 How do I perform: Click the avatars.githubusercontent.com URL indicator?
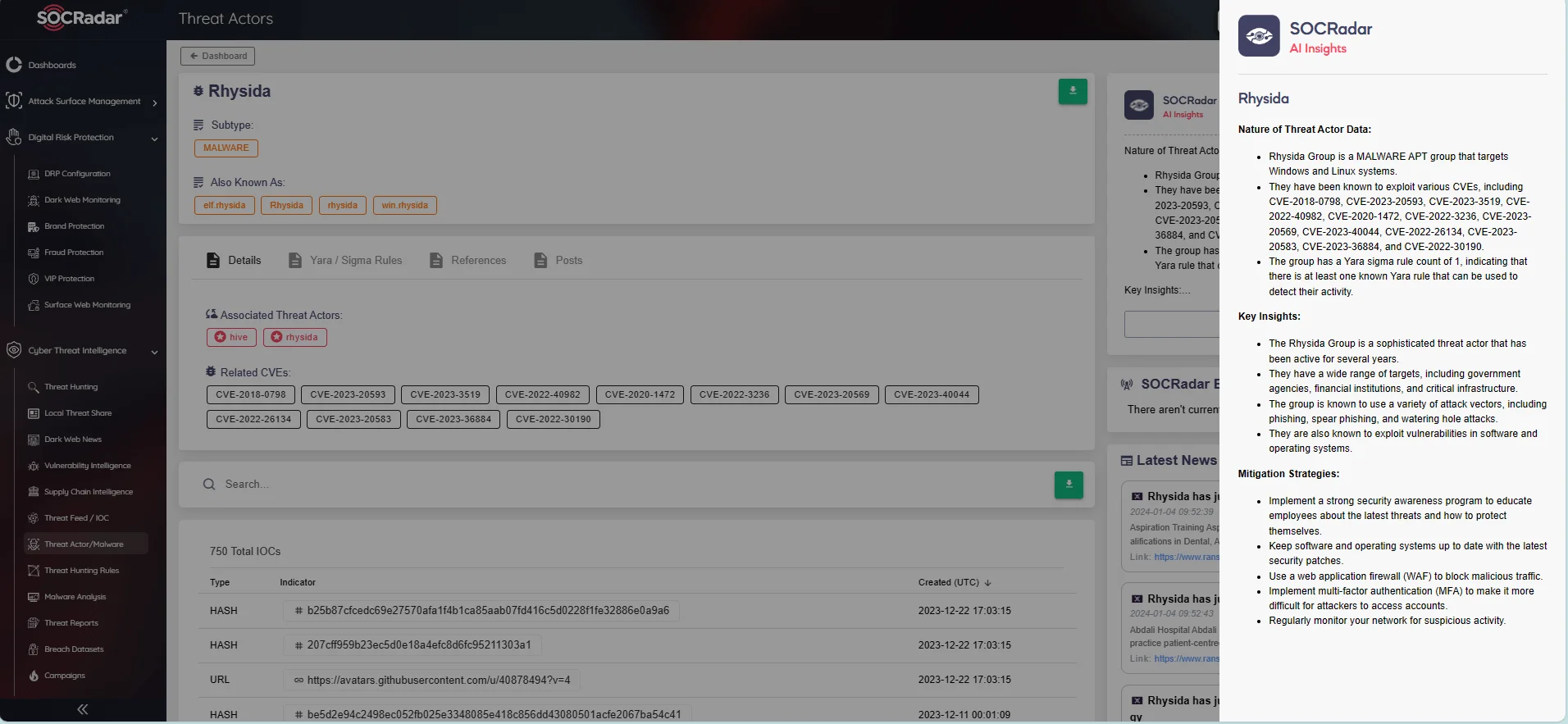(x=432, y=680)
